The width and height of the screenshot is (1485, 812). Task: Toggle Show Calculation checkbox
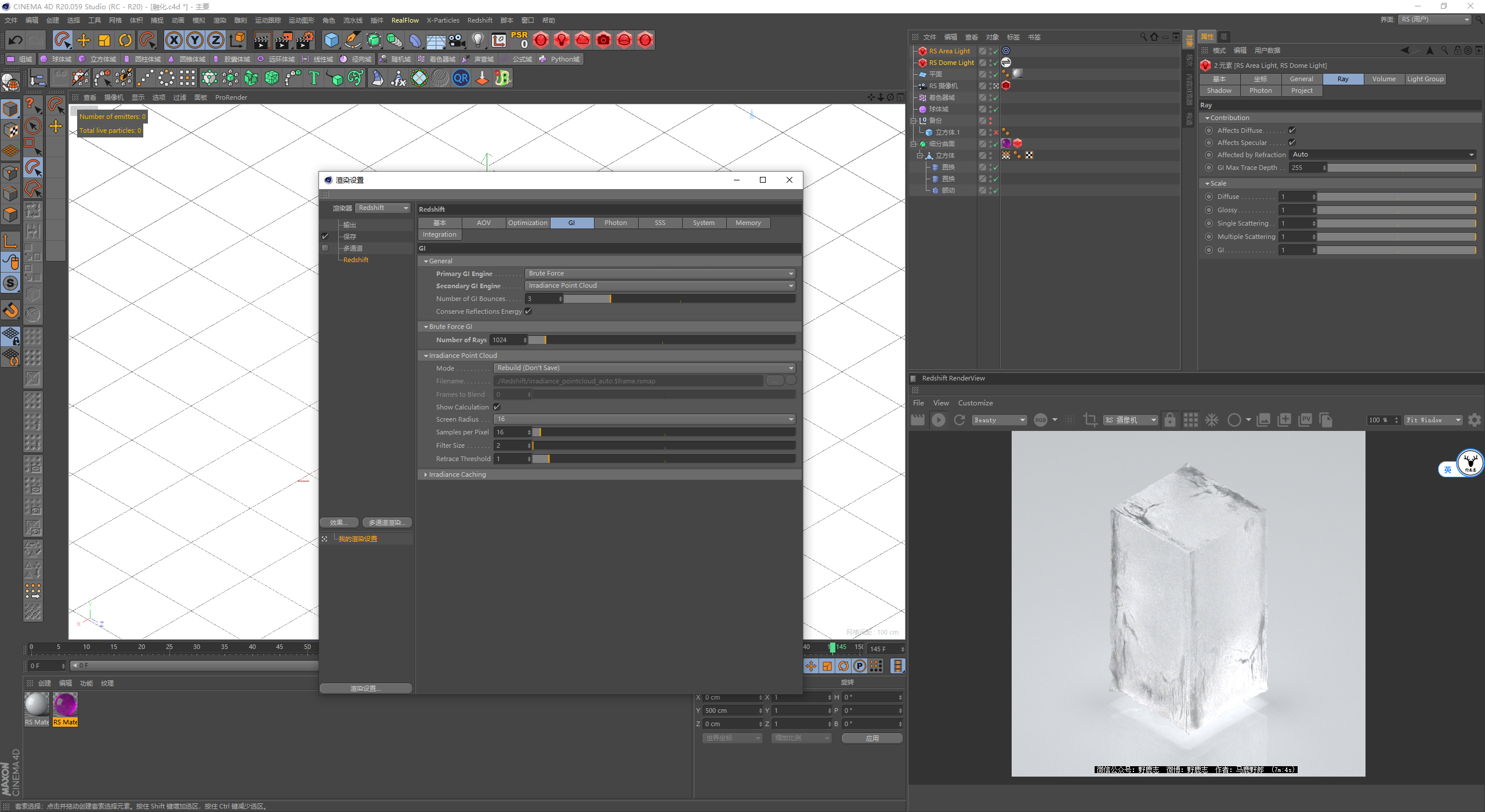click(x=497, y=407)
